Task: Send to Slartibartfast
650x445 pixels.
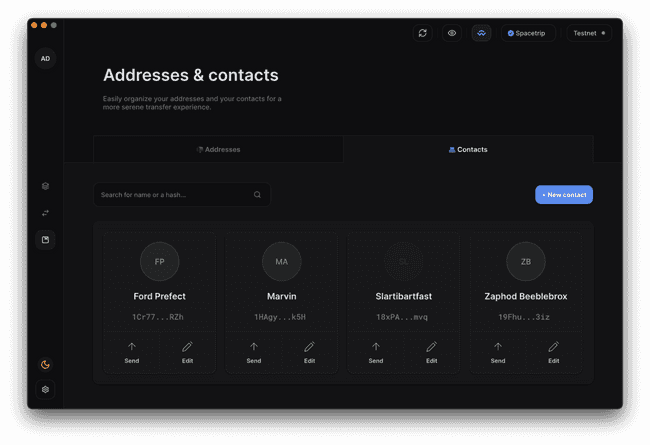Action: tap(376, 352)
